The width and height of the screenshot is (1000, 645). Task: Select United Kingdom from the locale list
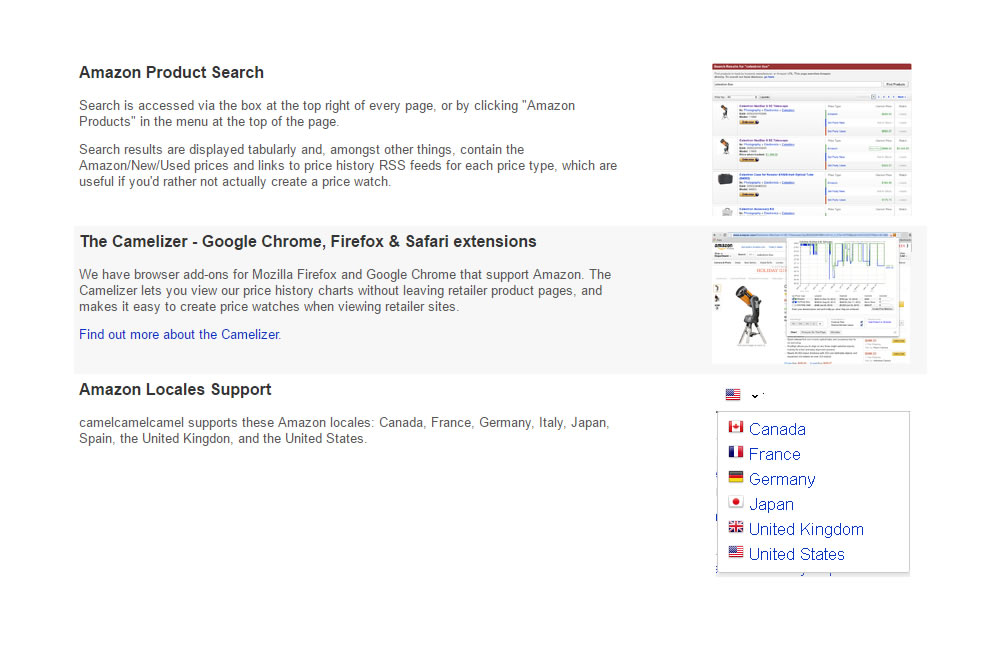[806, 529]
